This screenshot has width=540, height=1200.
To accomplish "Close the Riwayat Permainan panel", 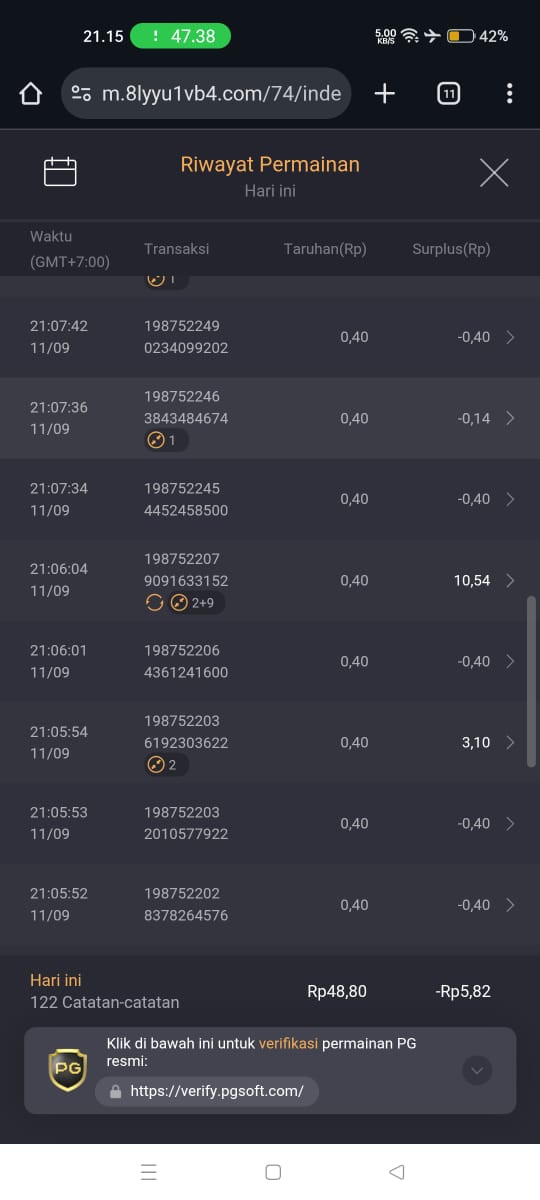I will pyautogui.click(x=494, y=173).
